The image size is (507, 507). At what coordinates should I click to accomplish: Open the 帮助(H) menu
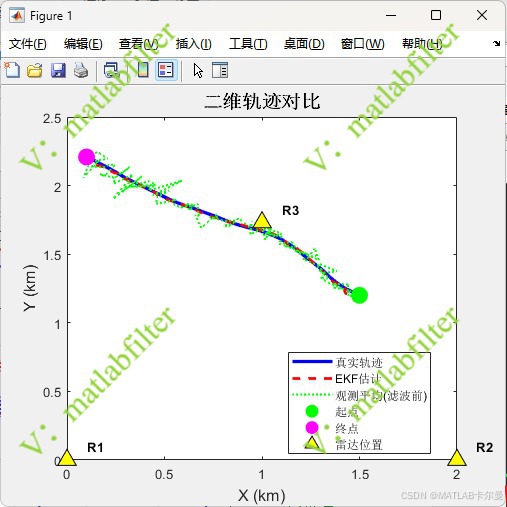(x=422, y=44)
